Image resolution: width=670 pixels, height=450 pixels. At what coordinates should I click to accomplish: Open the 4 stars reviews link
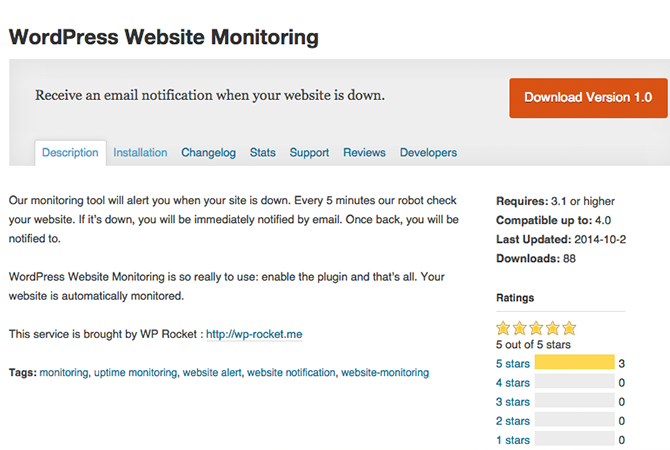(513, 383)
